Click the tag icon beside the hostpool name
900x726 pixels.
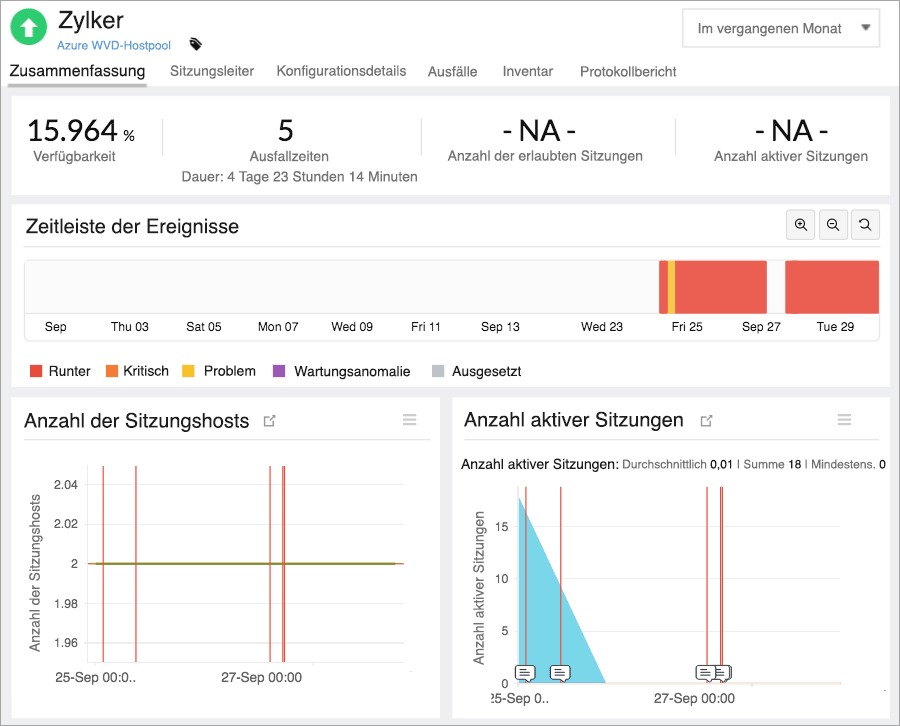coord(195,44)
